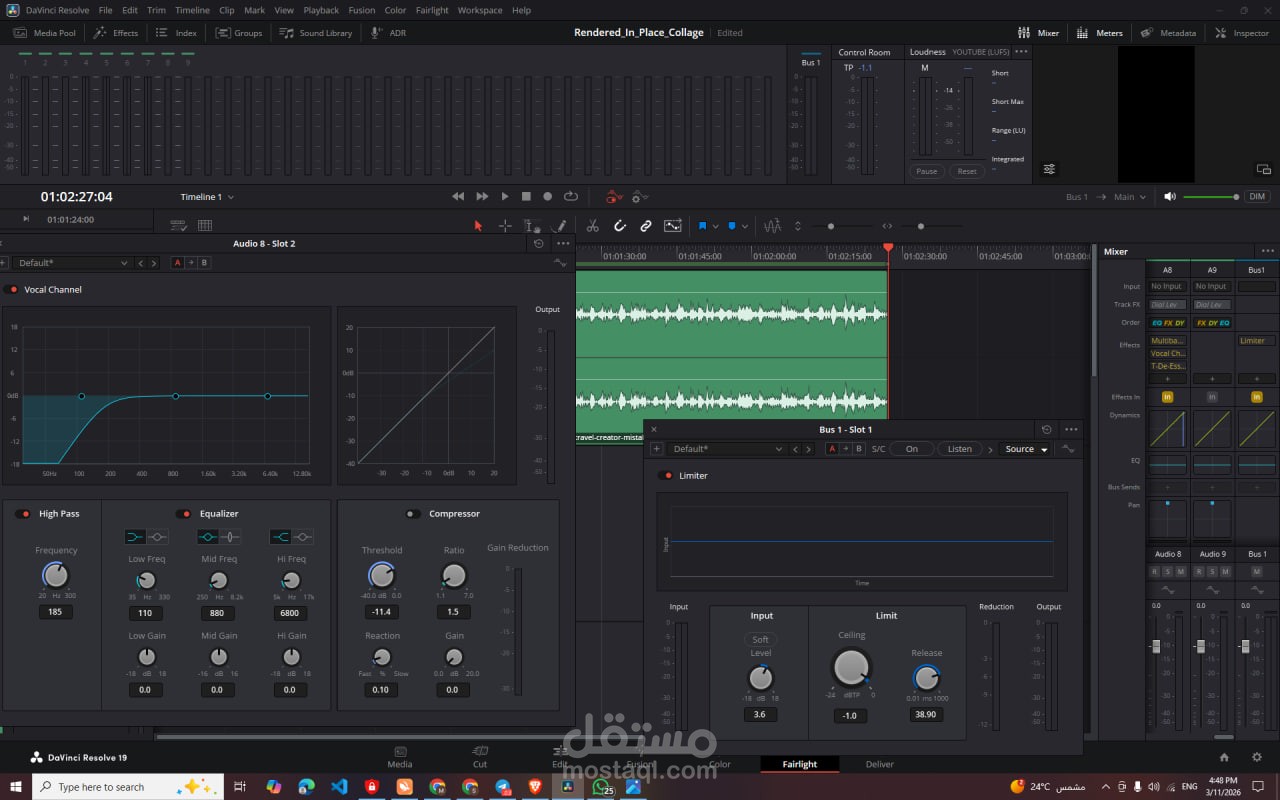Reset the Bus 1 Limiter plugin
The height and width of the screenshot is (800, 1280).
1046,429
